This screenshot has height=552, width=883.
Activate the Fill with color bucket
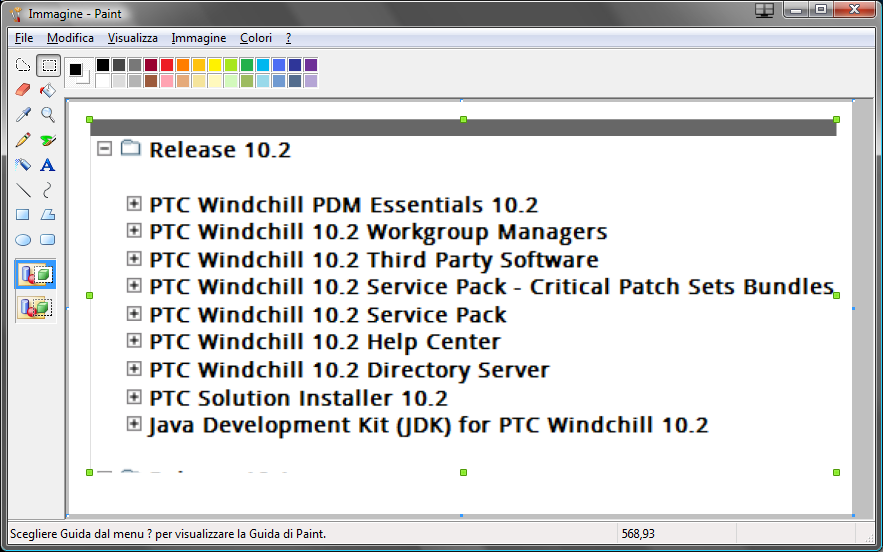pyautogui.click(x=48, y=90)
